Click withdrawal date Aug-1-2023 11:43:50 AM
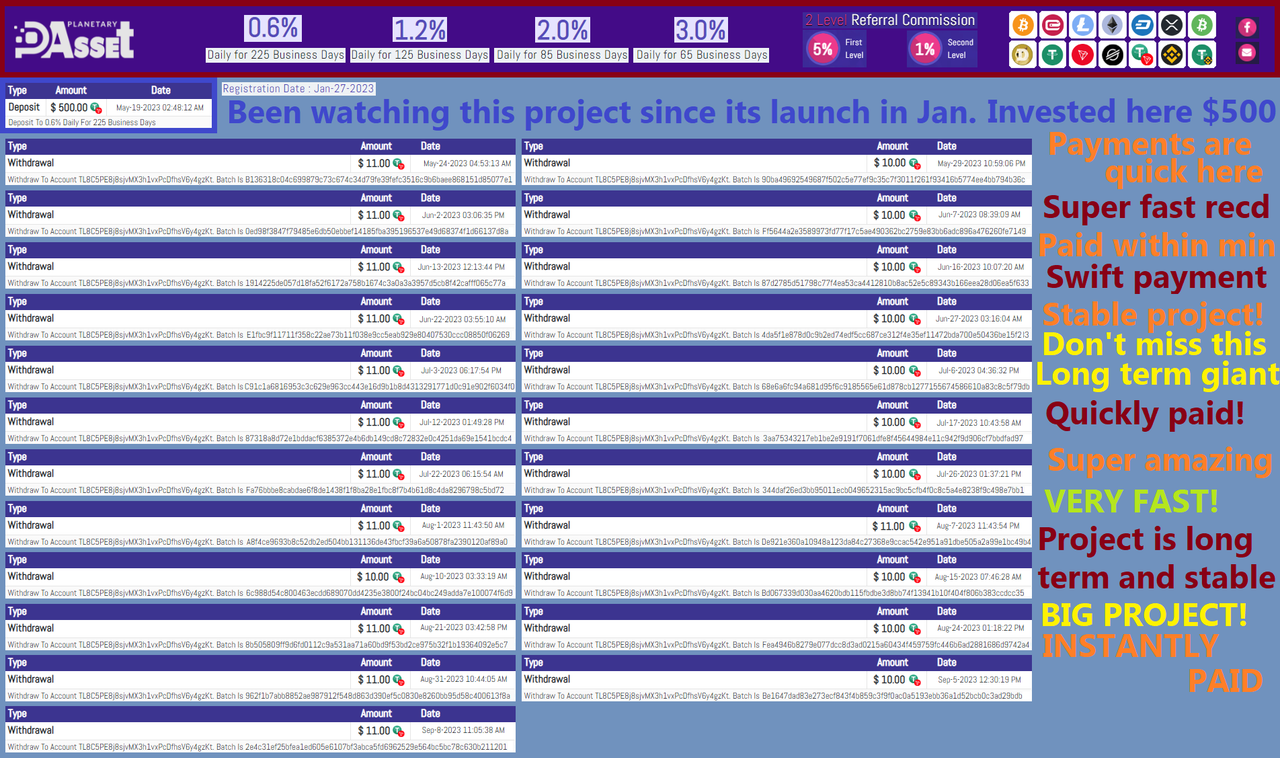The height and width of the screenshot is (758, 1280). (x=464, y=525)
